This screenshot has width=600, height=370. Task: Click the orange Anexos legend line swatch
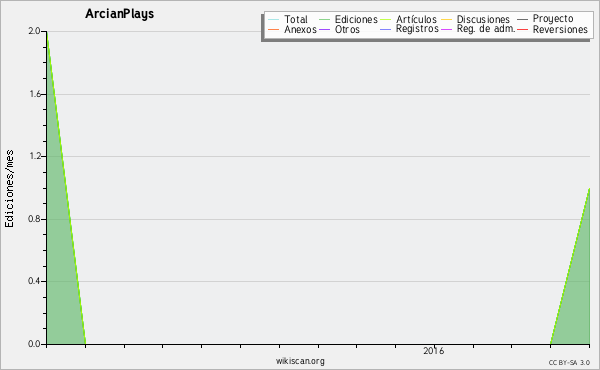274,29
